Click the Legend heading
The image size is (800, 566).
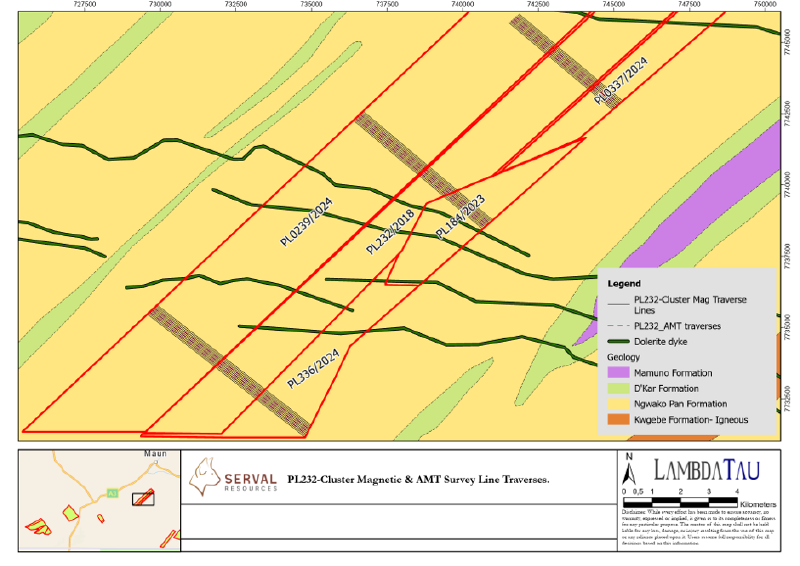[624, 283]
